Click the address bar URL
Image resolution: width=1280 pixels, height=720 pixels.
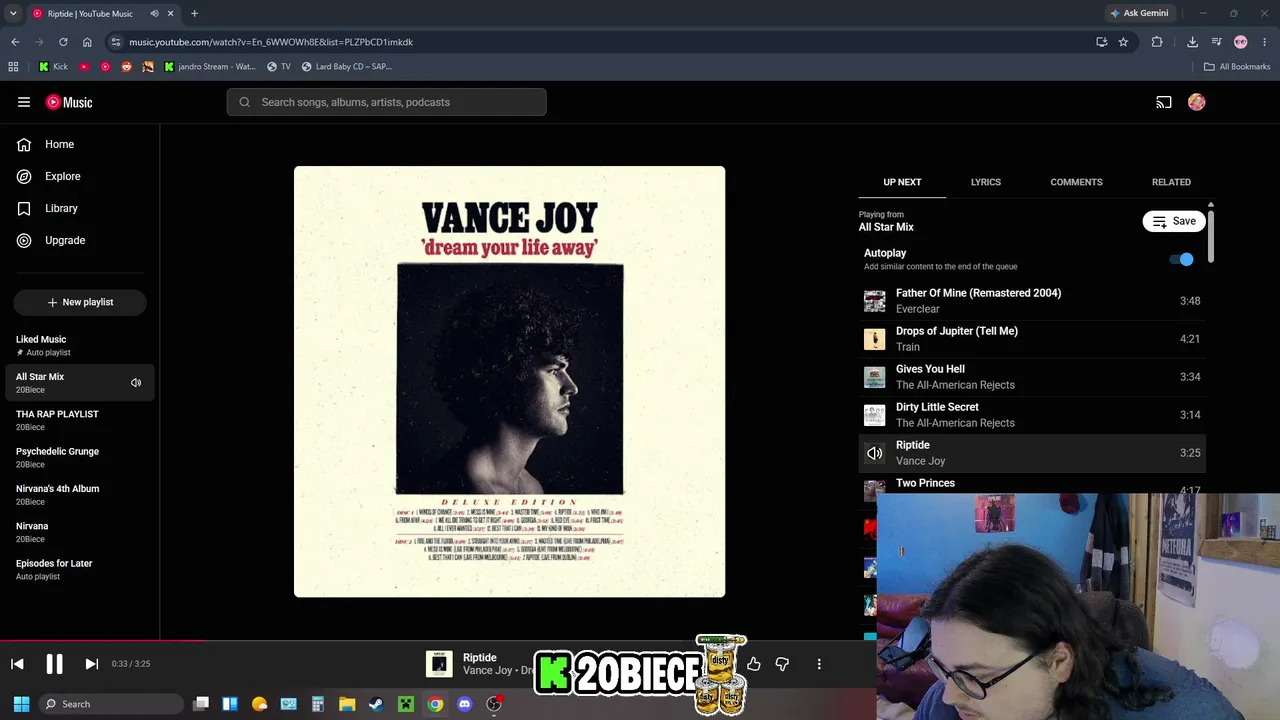tap(271, 42)
